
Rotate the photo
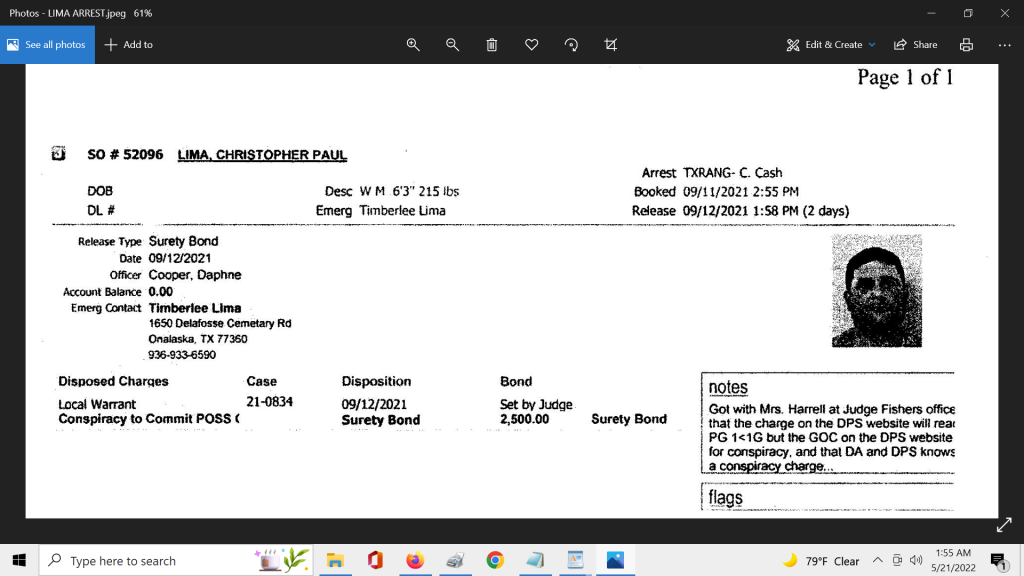click(x=571, y=44)
